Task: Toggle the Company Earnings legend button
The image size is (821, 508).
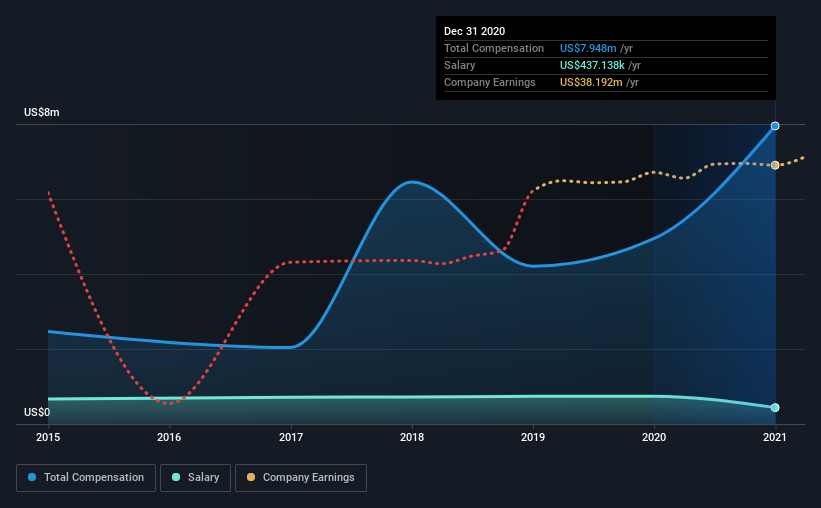Action: click(301, 478)
